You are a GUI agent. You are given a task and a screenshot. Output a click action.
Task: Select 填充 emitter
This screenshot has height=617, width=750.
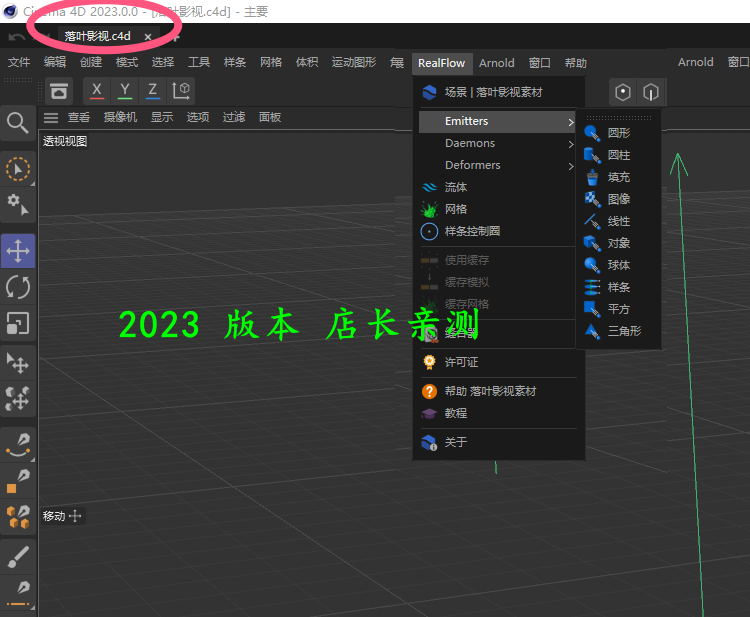619,177
